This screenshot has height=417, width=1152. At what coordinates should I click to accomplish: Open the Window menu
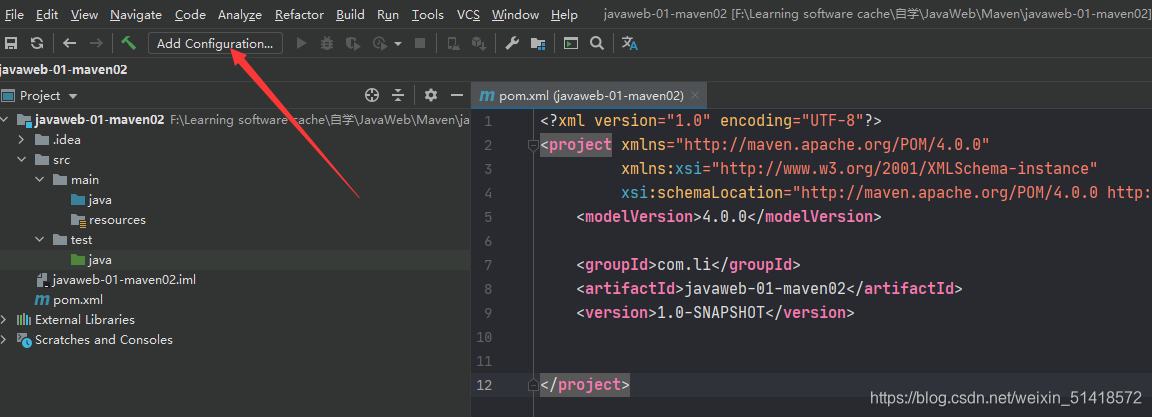coord(515,15)
